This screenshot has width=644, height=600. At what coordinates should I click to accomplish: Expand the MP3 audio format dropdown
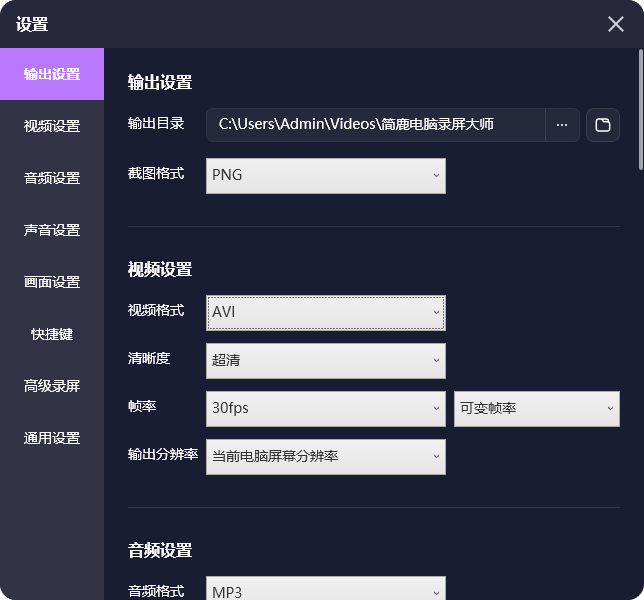pyautogui.click(x=326, y=589)
